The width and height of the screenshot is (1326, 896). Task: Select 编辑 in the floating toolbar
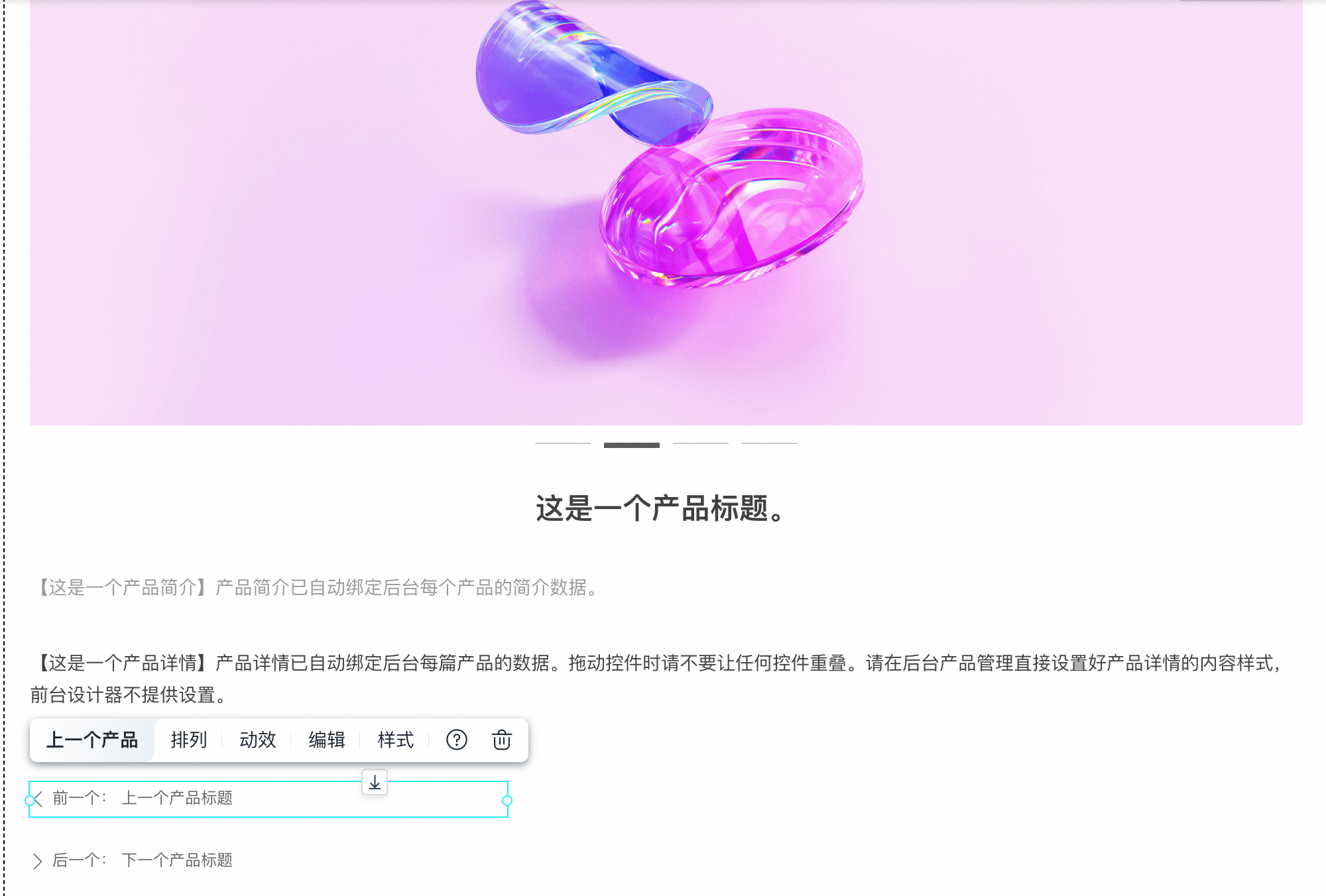click(327, 740)
